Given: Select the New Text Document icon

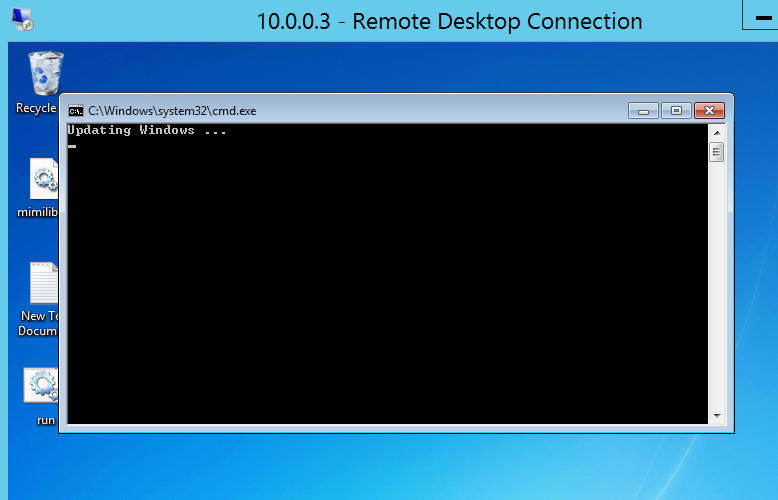Looking at the screenshot, I should (44, 284).
